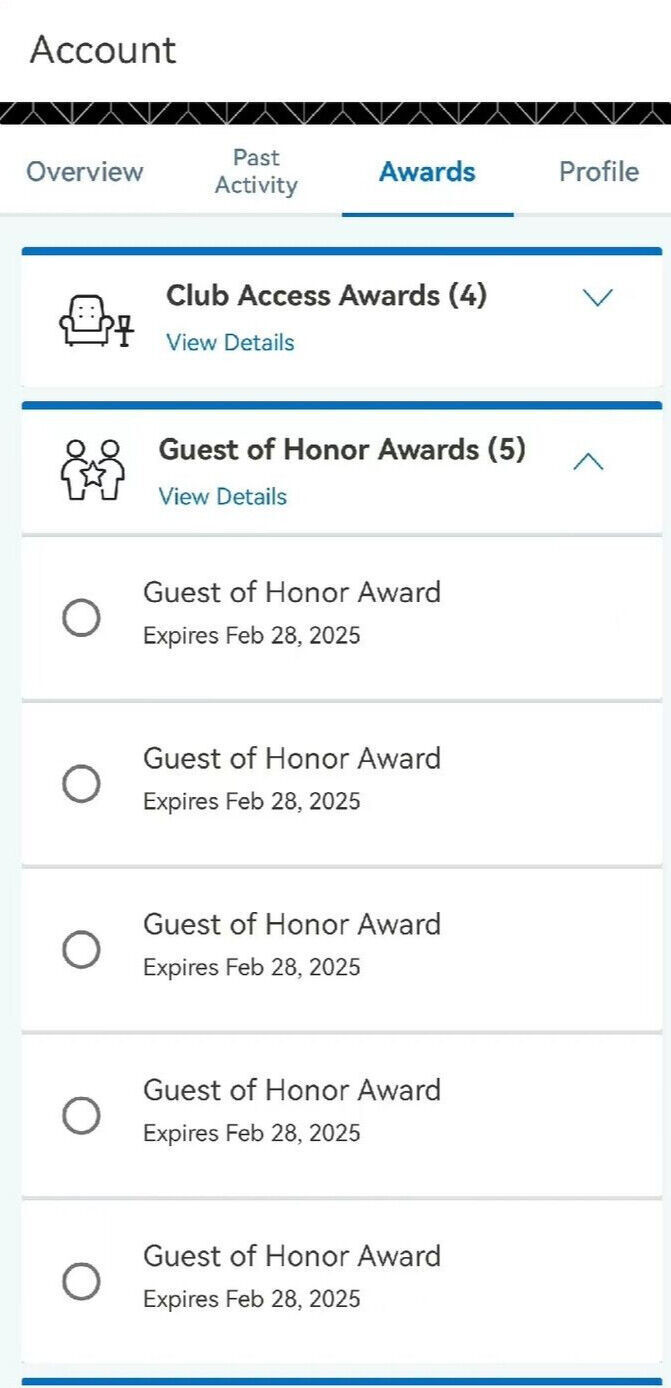Collapse the Guest of Honor Awards section
Viewport: 671px width, 1388px height.
click(x=589, y=462)
